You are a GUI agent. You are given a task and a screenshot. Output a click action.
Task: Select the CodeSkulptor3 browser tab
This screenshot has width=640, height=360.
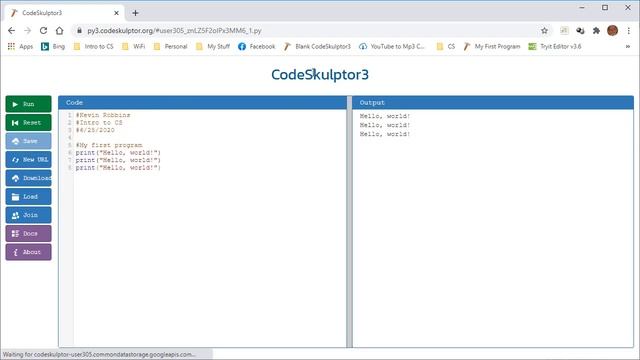63,13
